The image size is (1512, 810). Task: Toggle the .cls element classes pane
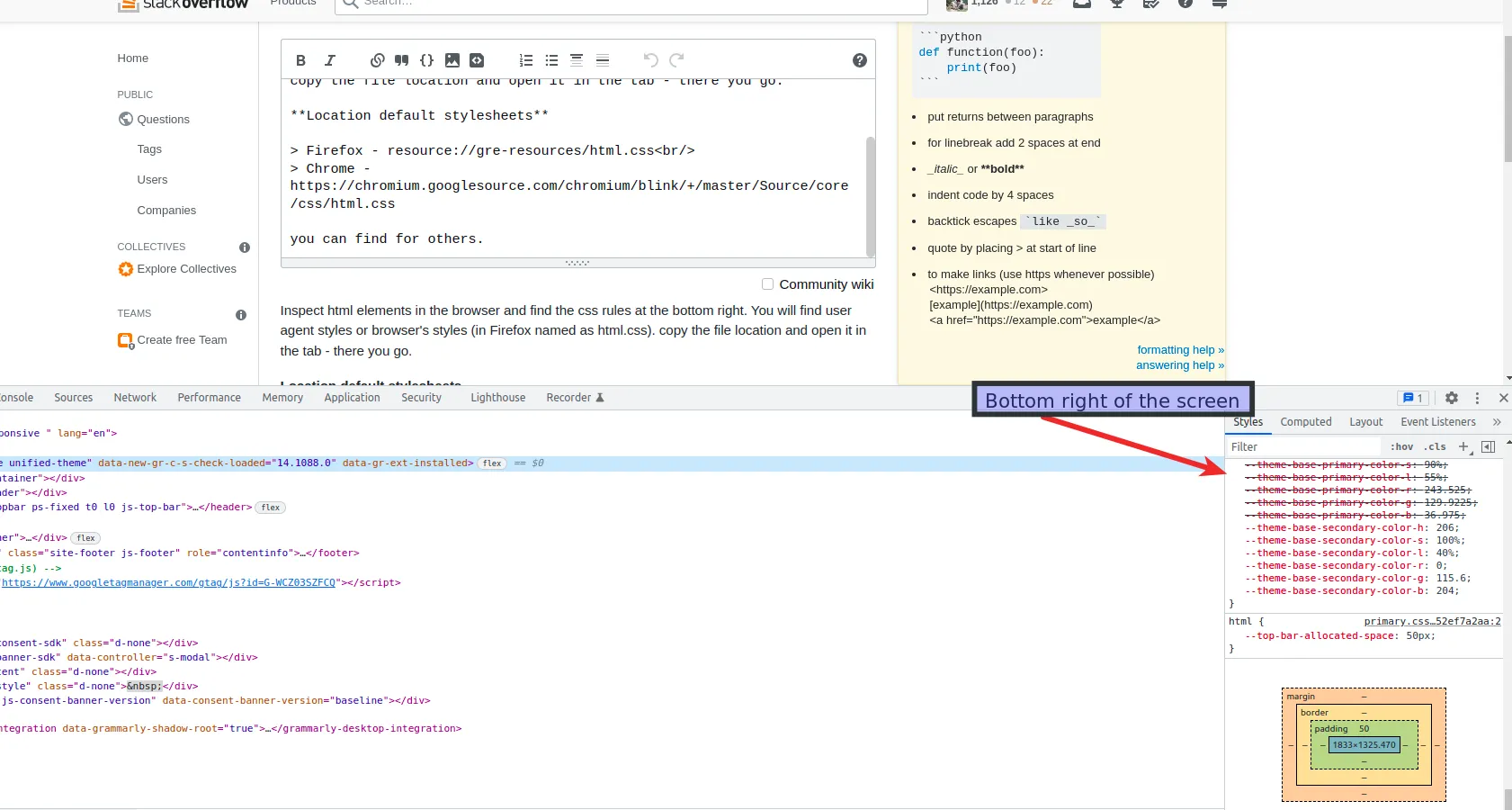(x=1435, y=446)
